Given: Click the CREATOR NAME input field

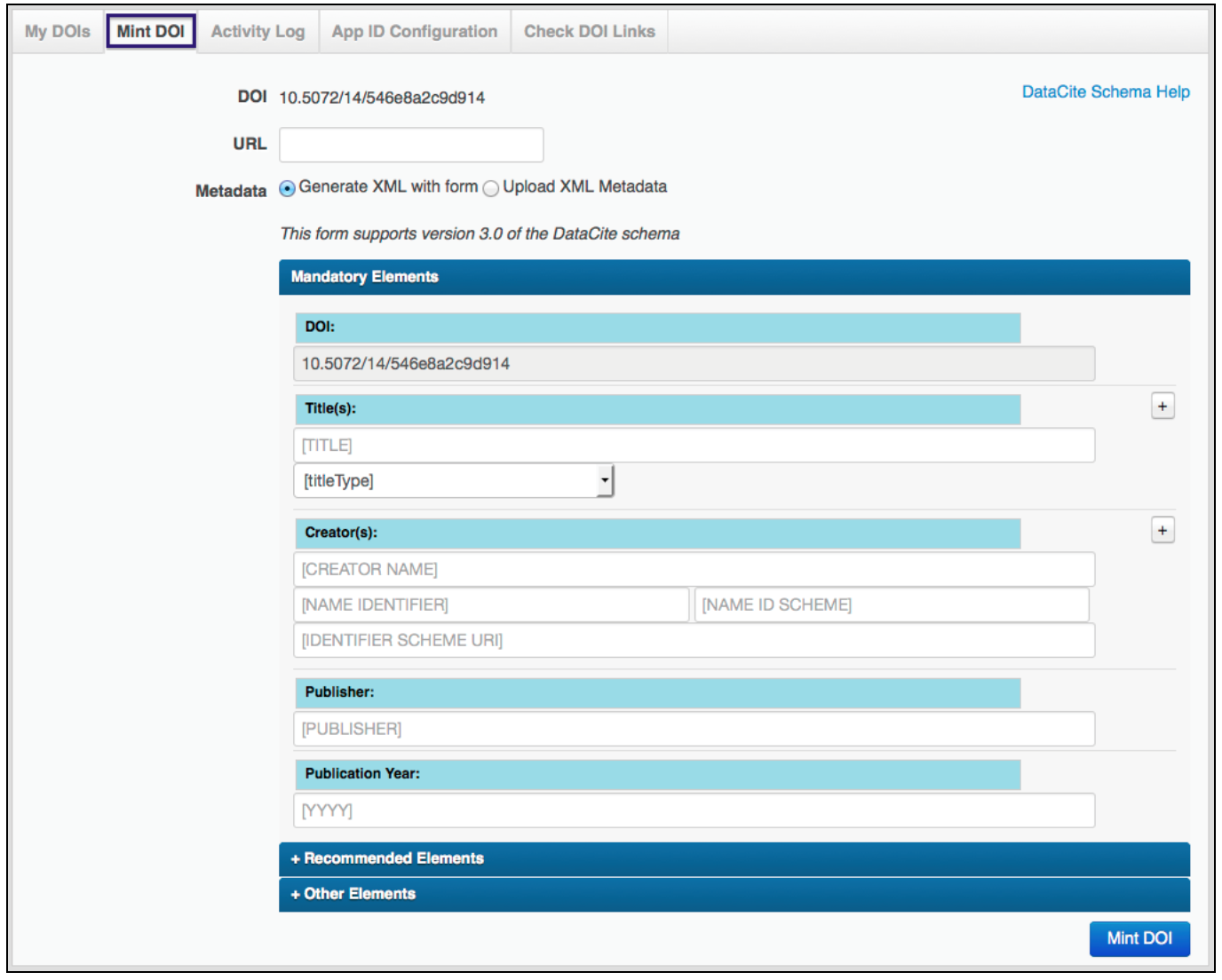Looking at the screenshot, I should click(694, 569).
